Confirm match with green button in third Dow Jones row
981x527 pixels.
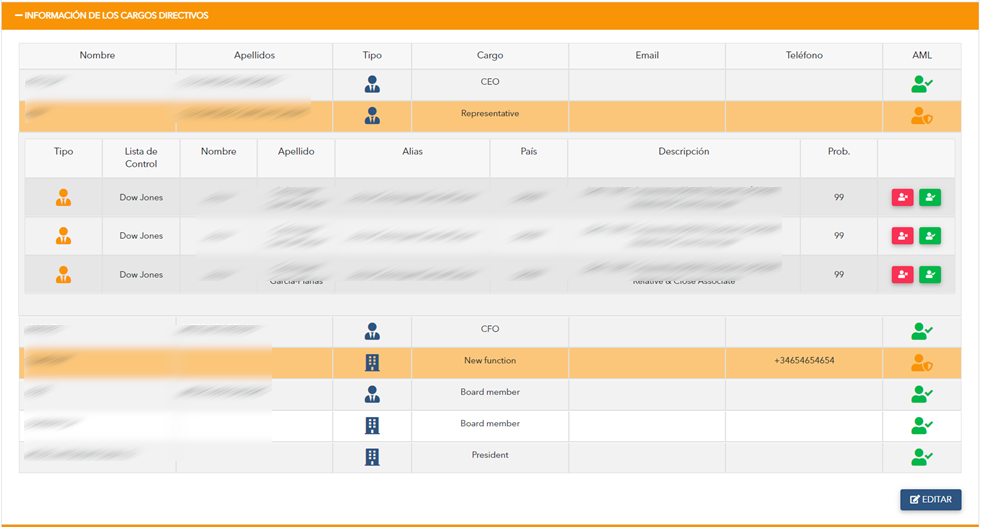[930, 275]
